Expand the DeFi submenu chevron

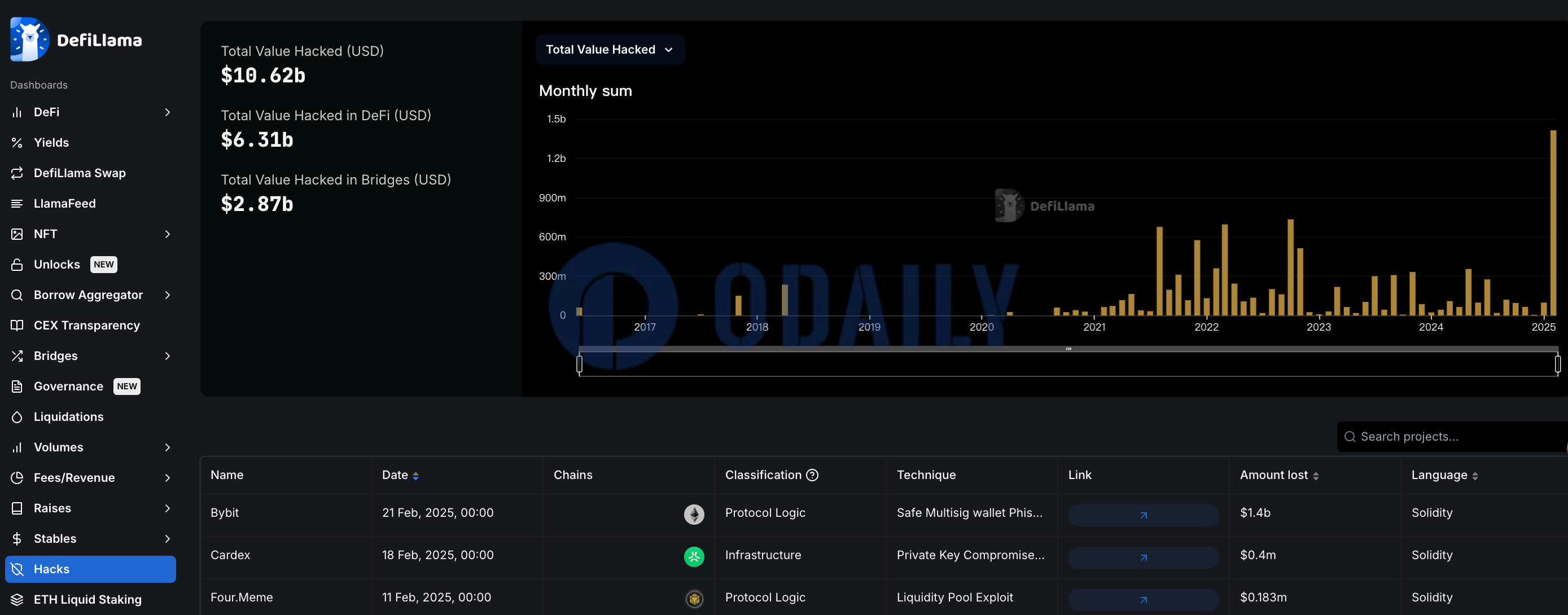[x=168, y=112]
